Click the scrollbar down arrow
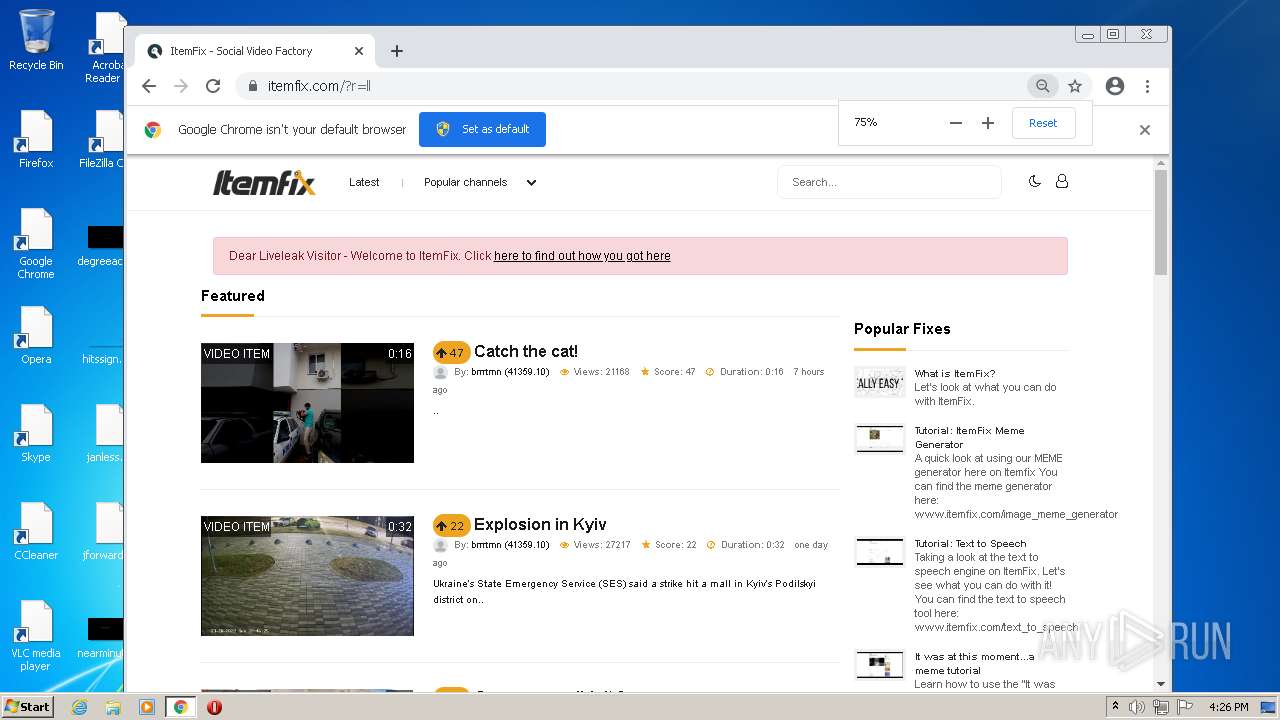This screenshot has width=1280, height=720. pyautogui.click(x=1160, y=684)
